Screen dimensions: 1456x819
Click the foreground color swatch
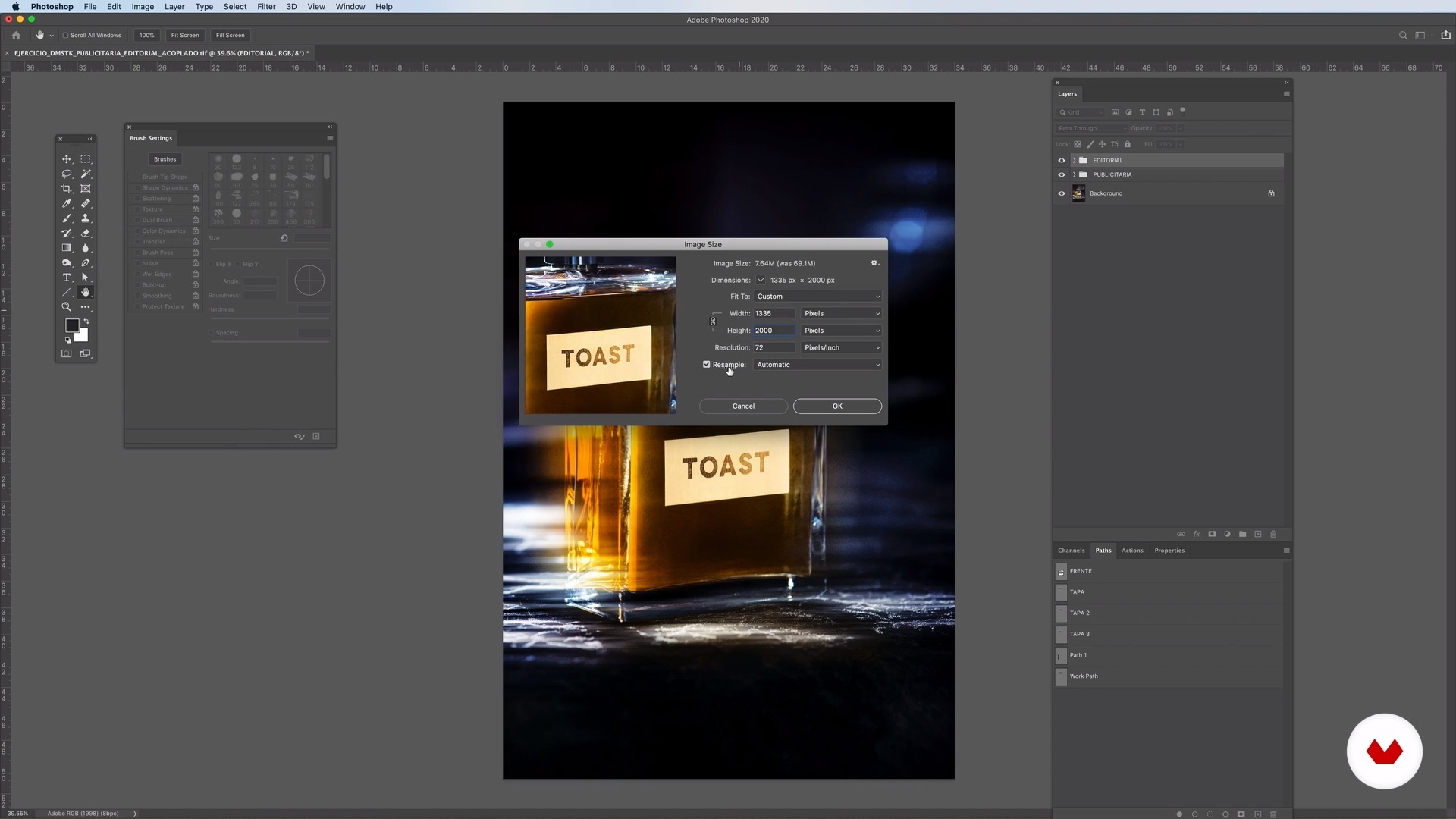pyautogui.click(x=71, y=325)
